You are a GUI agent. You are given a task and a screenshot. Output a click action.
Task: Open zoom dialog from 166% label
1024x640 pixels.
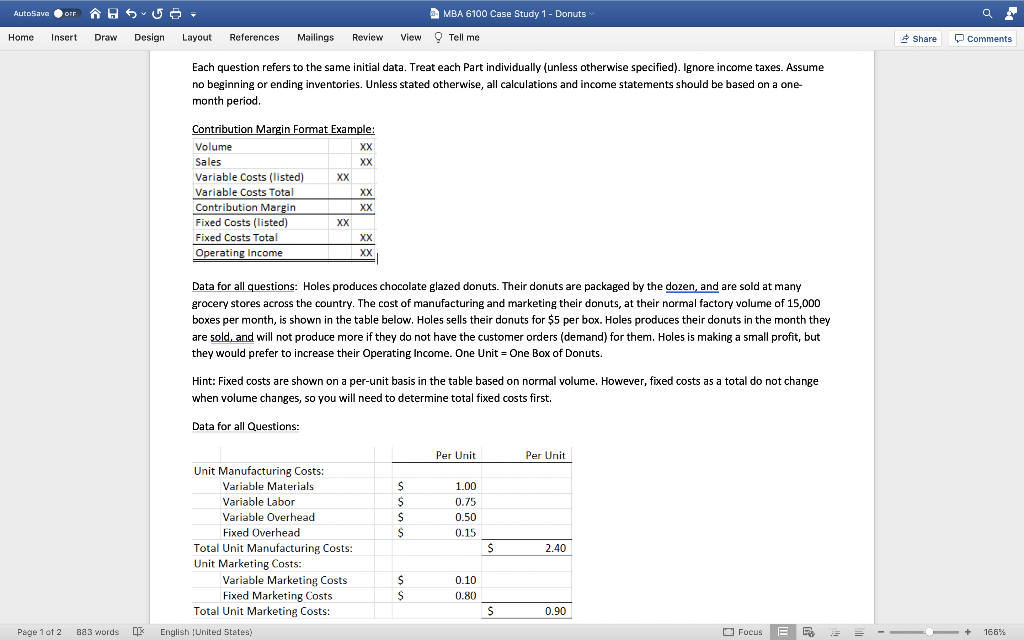click(995, 632)
